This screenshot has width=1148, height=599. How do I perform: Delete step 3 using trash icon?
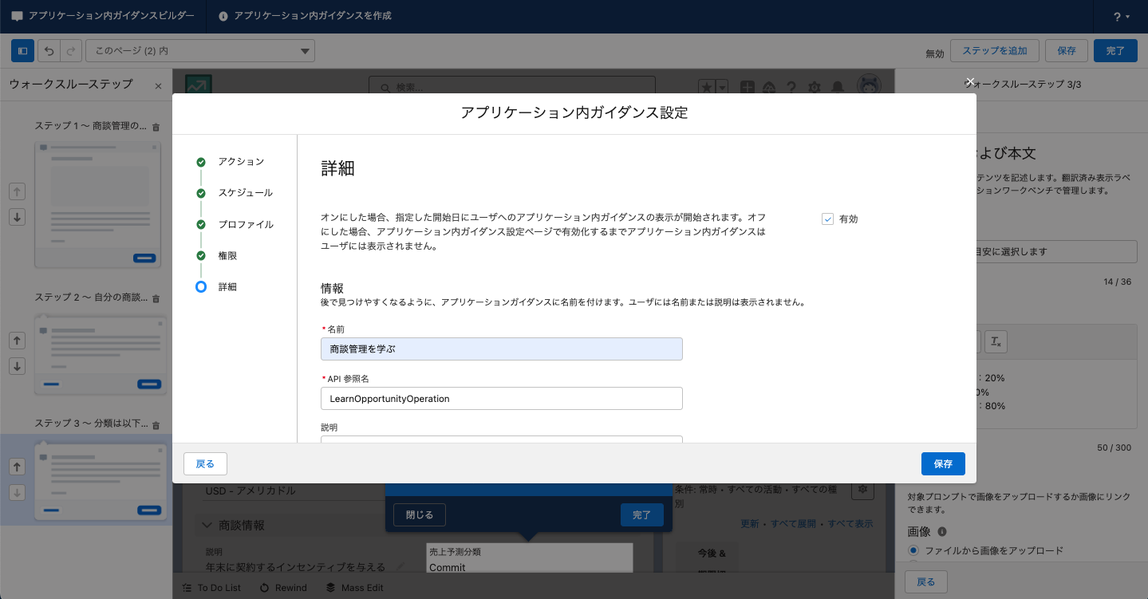156,425
